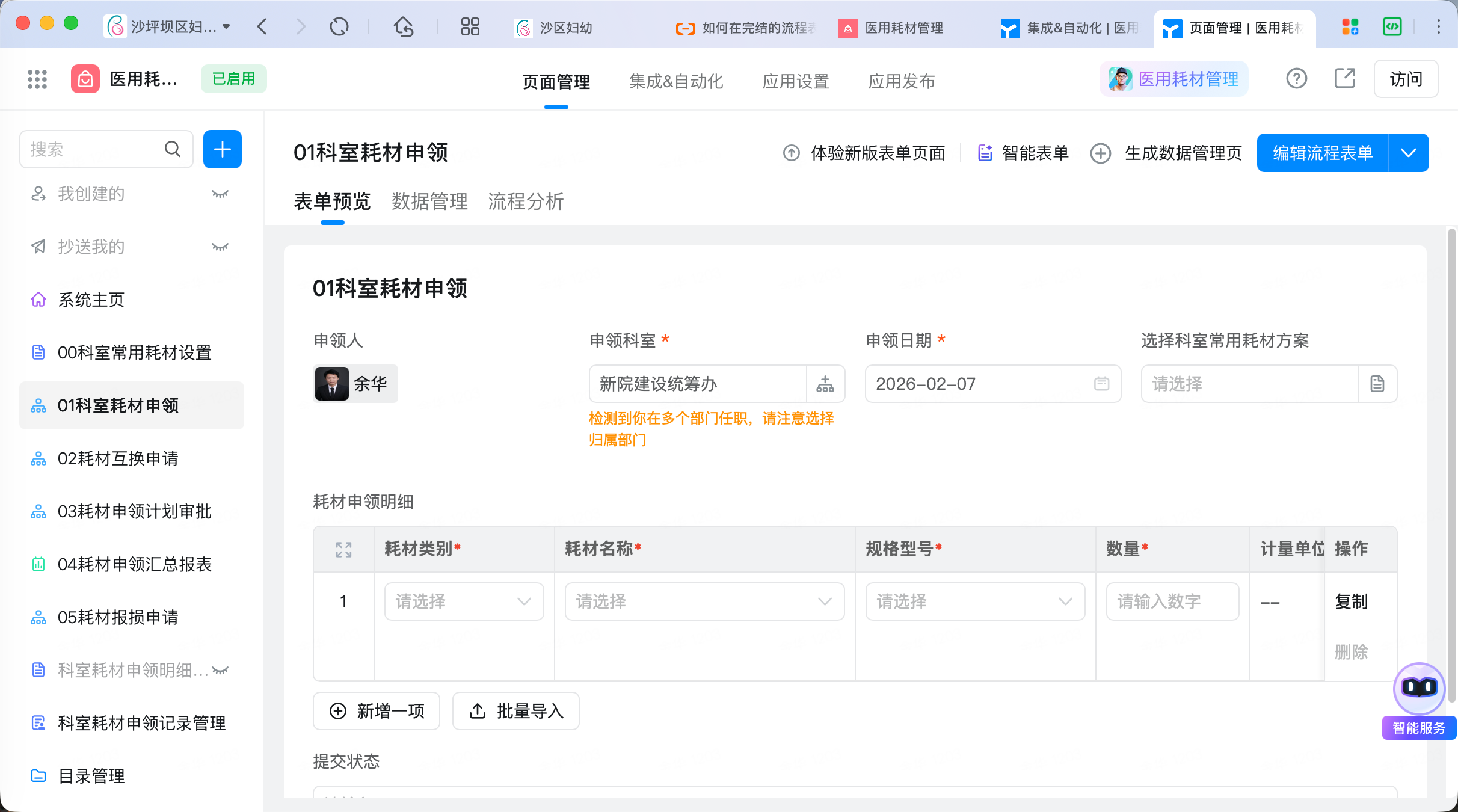The image size is (1458, 812).
Task: Switch to the 数据管理 tab
Action: (x=429, y=201)
